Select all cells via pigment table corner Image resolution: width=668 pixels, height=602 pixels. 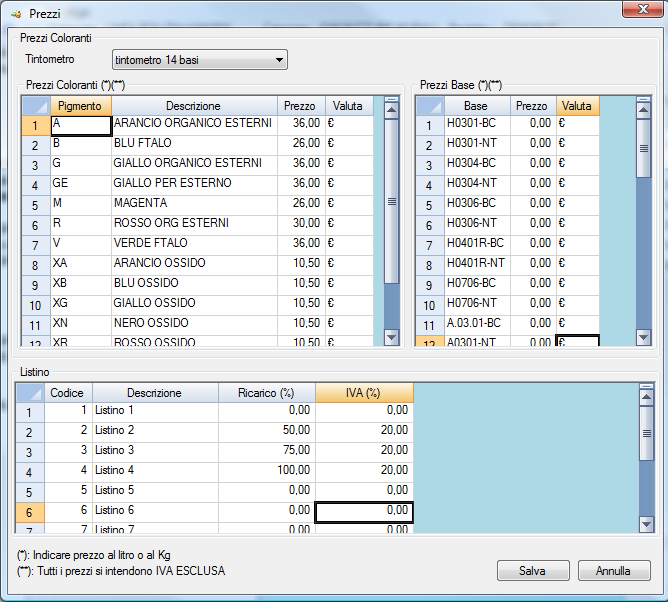coord(36,106)
